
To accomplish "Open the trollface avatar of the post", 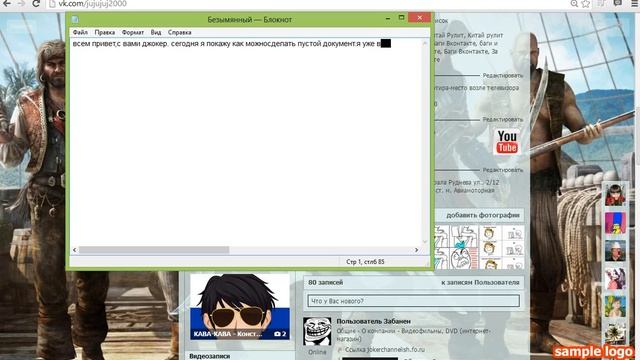I will 317,331.
